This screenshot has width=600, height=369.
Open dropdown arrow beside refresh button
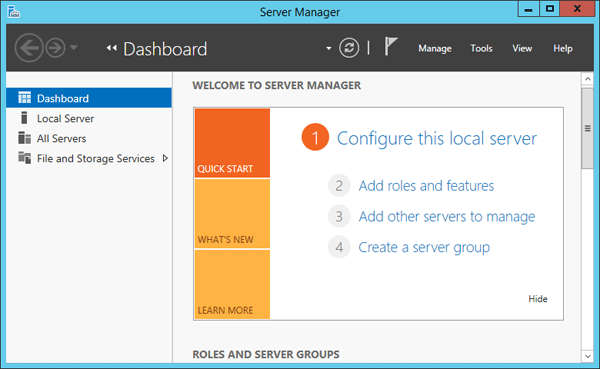click(328, 49)
